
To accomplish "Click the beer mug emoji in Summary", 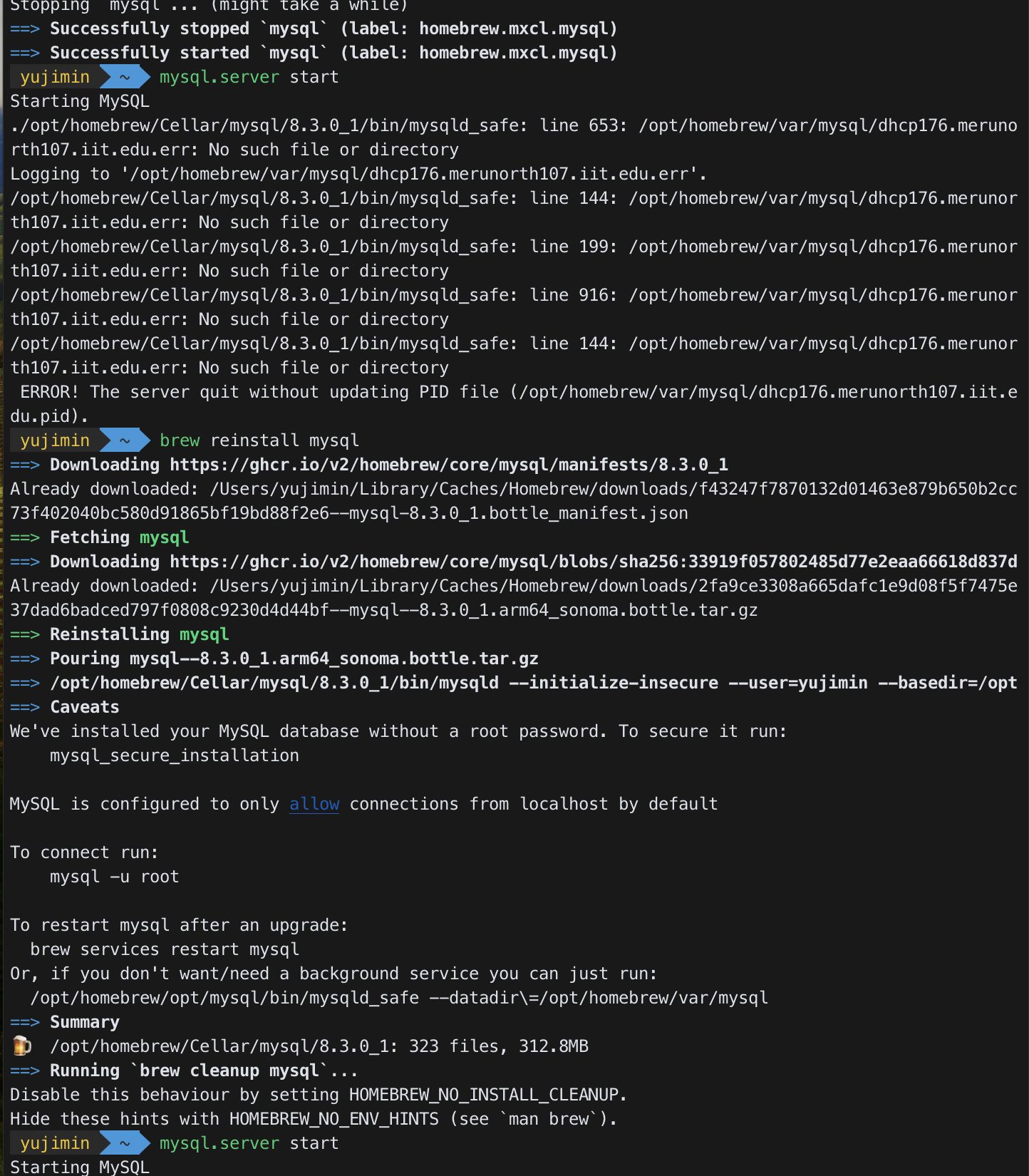I will (22, 1046).
